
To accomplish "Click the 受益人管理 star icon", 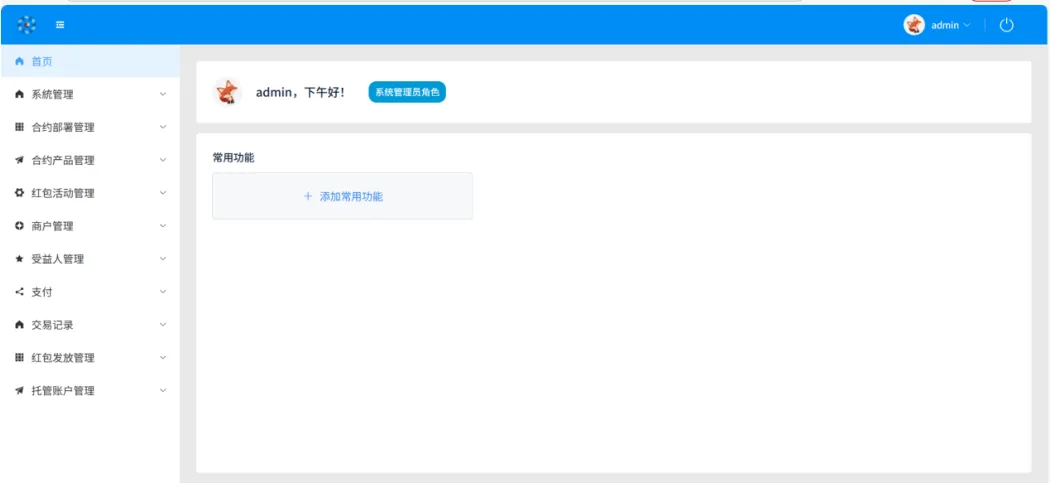I will 19,259.
